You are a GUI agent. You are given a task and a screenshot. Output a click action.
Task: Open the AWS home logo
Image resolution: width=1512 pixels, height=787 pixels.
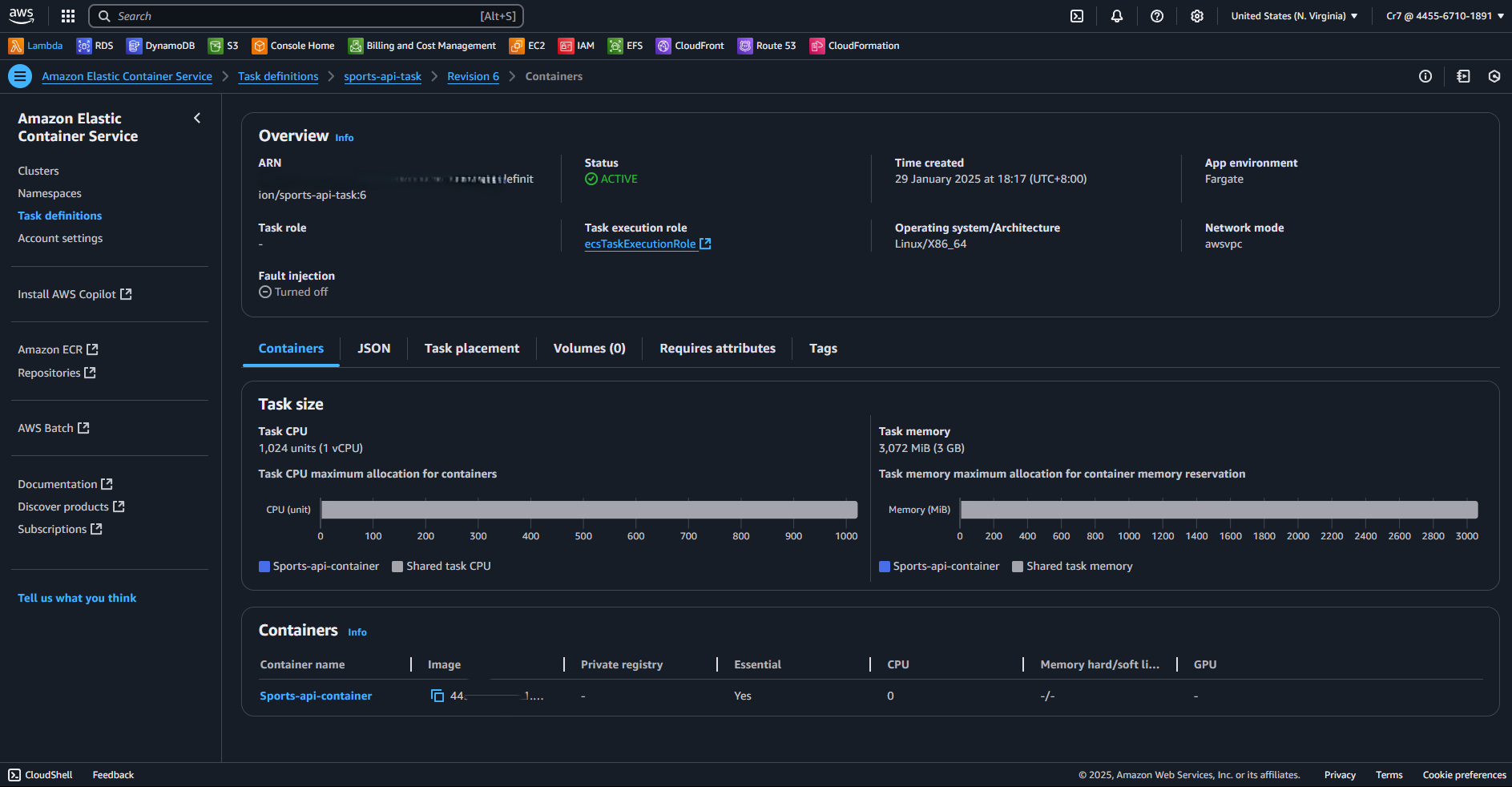(x=22, y=16)
